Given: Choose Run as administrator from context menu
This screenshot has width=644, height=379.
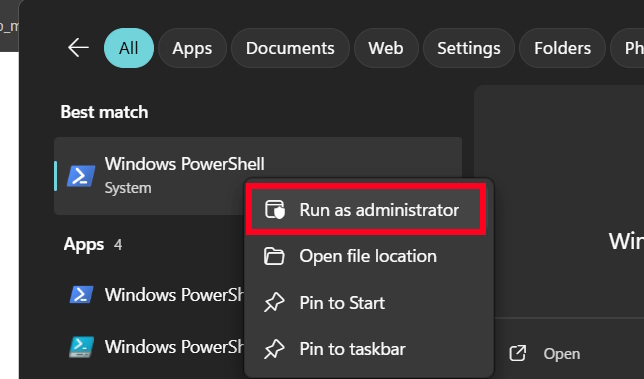Looking at the screenshot, I should point(366,209).
